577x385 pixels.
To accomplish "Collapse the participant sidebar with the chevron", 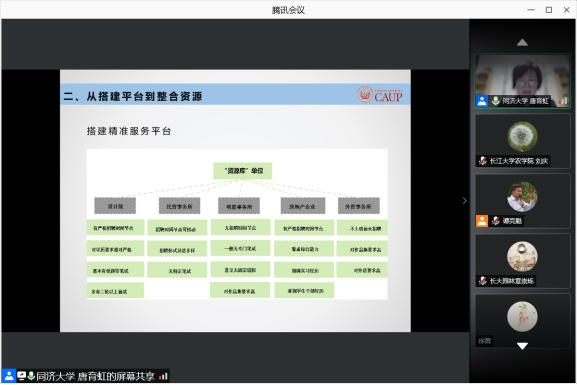I will (464, 201).
